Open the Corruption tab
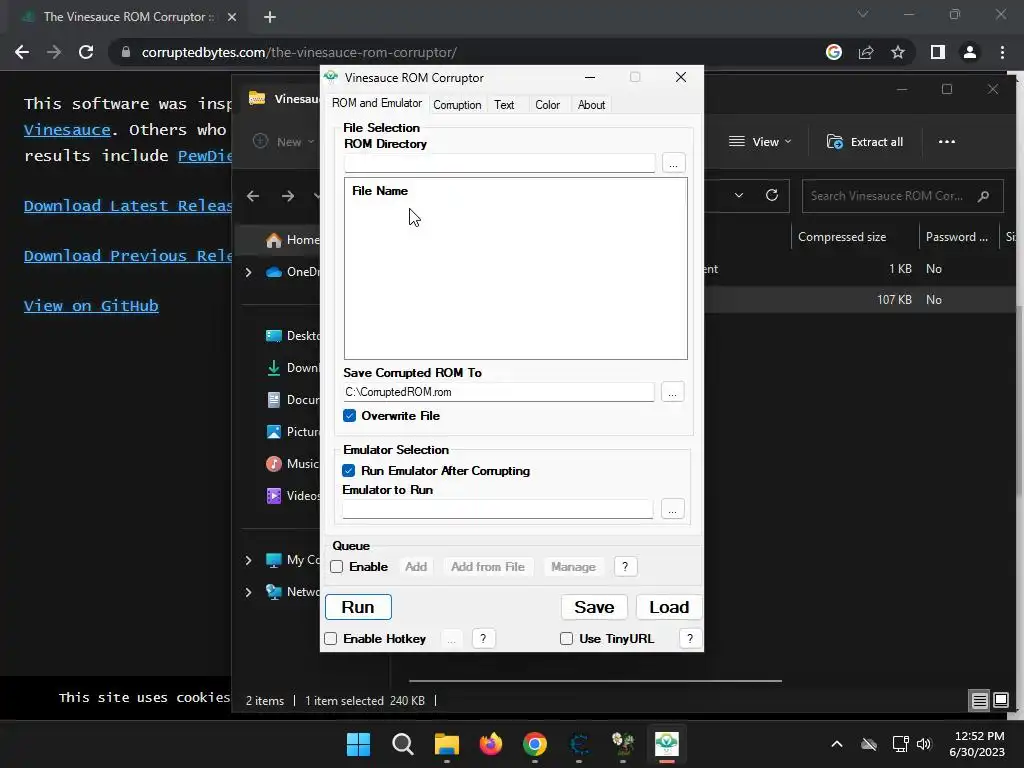Viewport: 1024px width, 768px height. 456,104
